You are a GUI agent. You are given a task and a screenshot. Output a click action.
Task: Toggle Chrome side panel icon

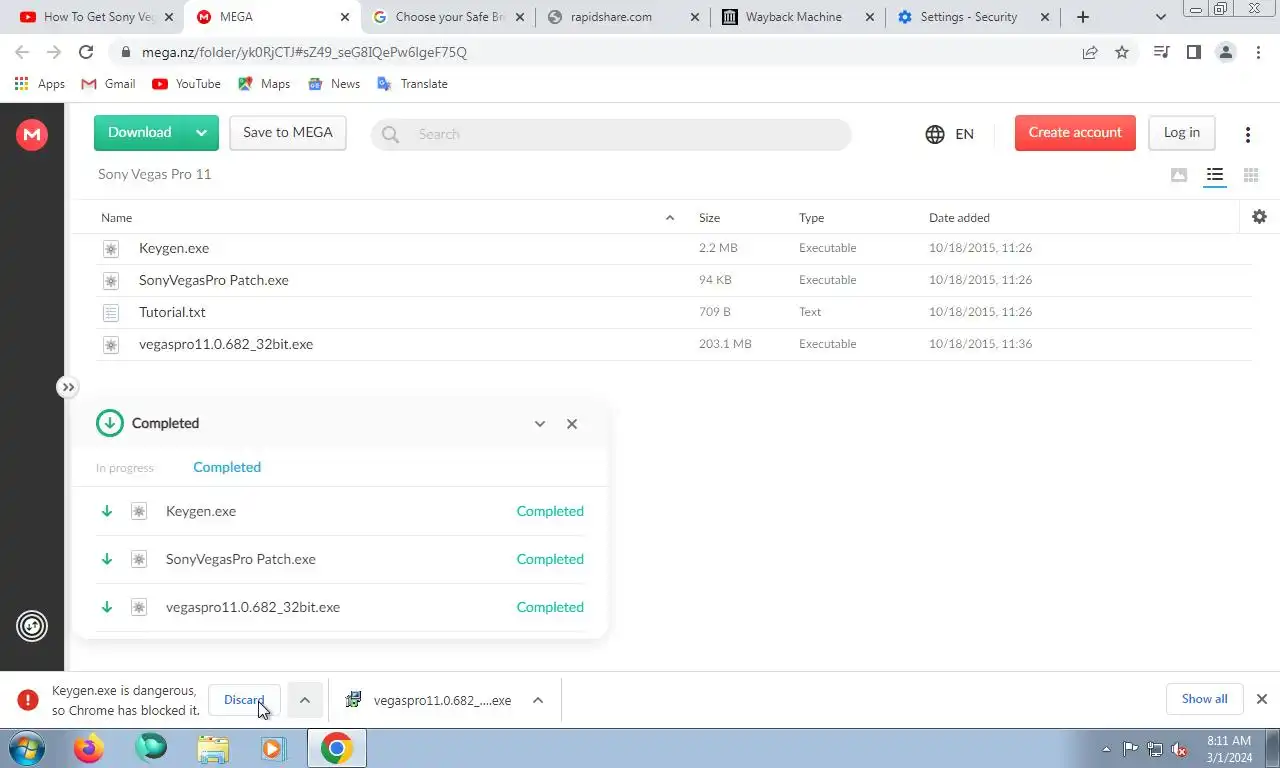(1193, 52)
